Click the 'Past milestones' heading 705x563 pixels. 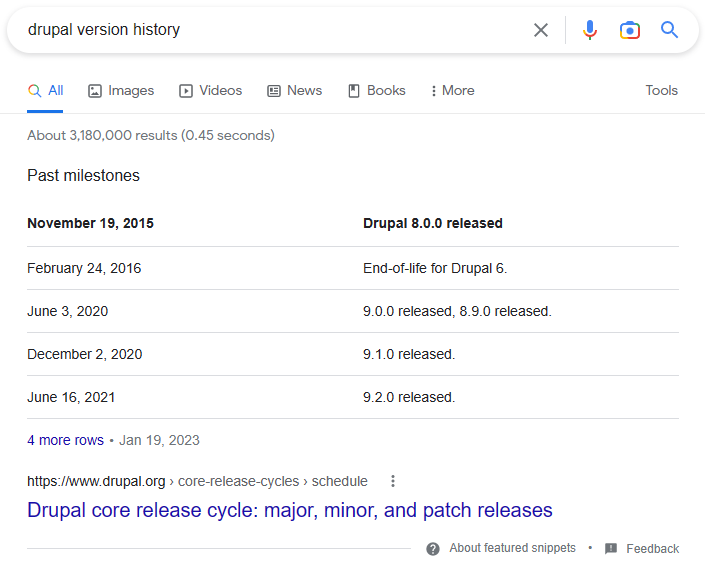[83, 175]
